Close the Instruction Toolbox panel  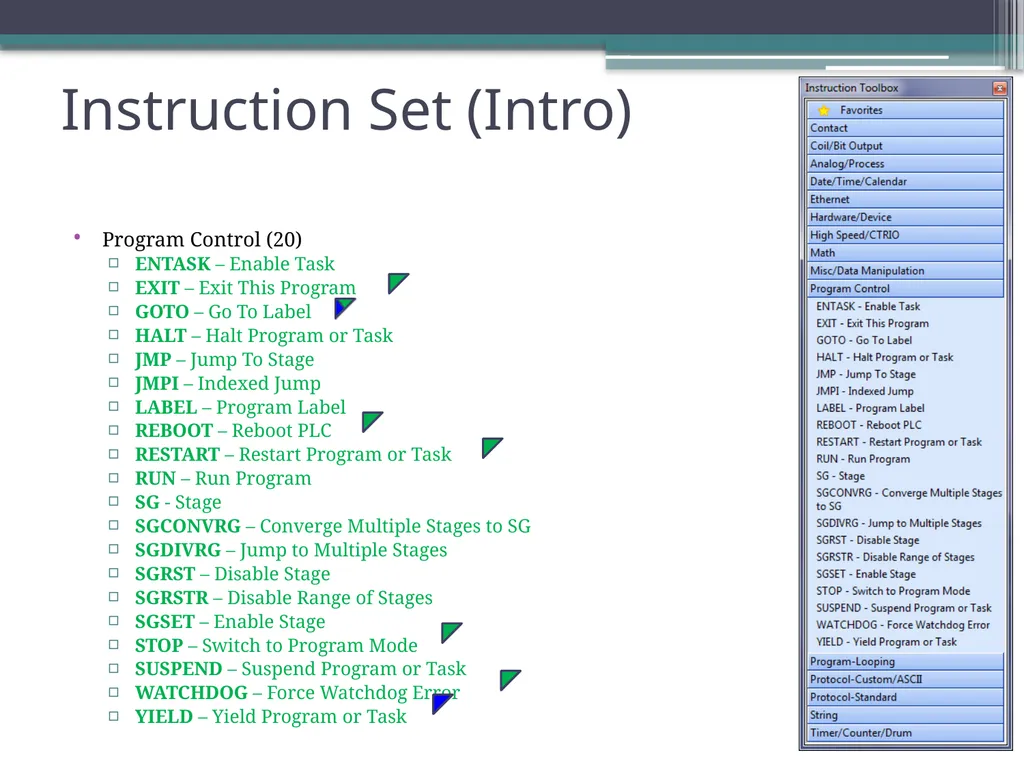[x=999, y=88]
